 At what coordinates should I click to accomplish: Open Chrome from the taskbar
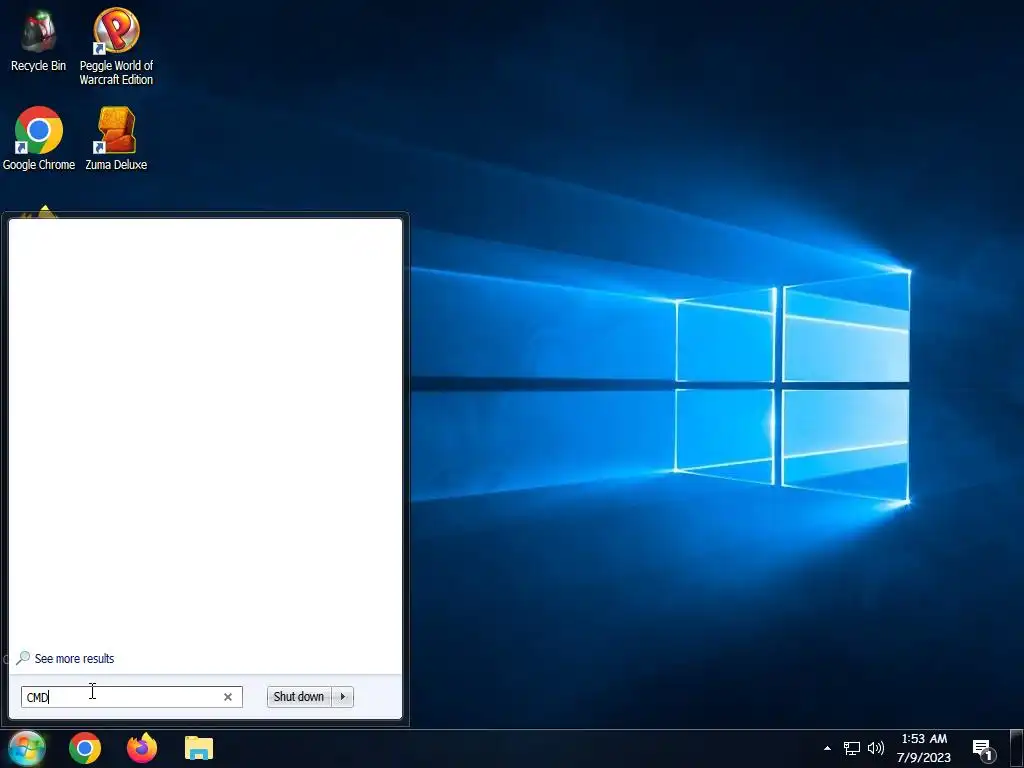tap(85, 748)
